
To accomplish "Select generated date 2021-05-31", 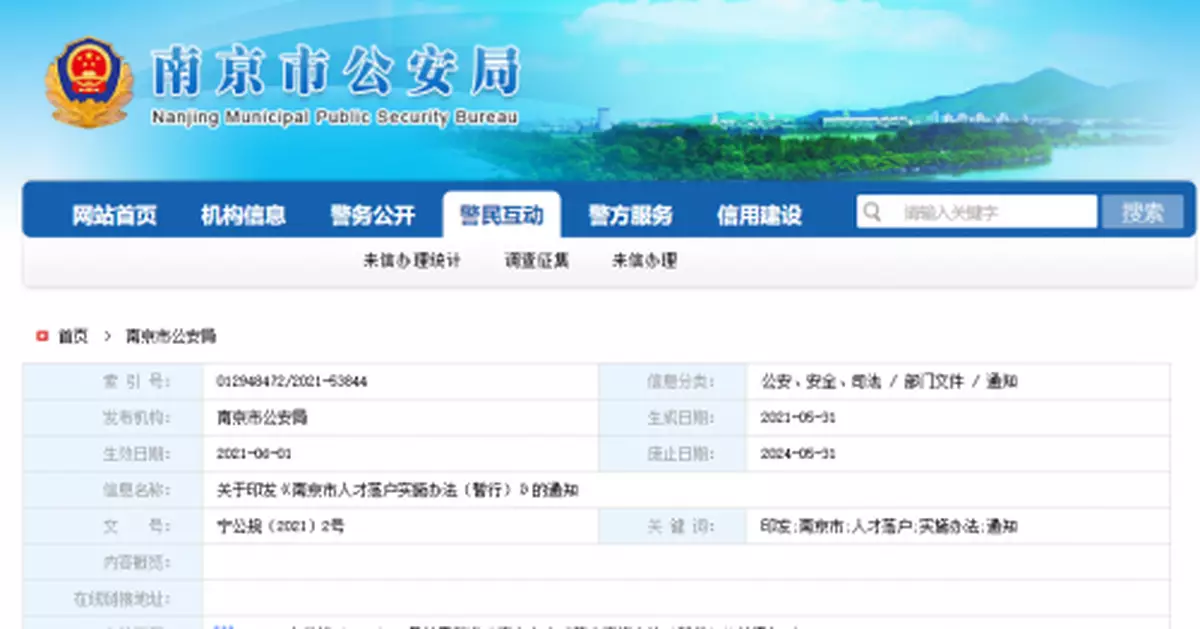I will (x=798, y=418).
